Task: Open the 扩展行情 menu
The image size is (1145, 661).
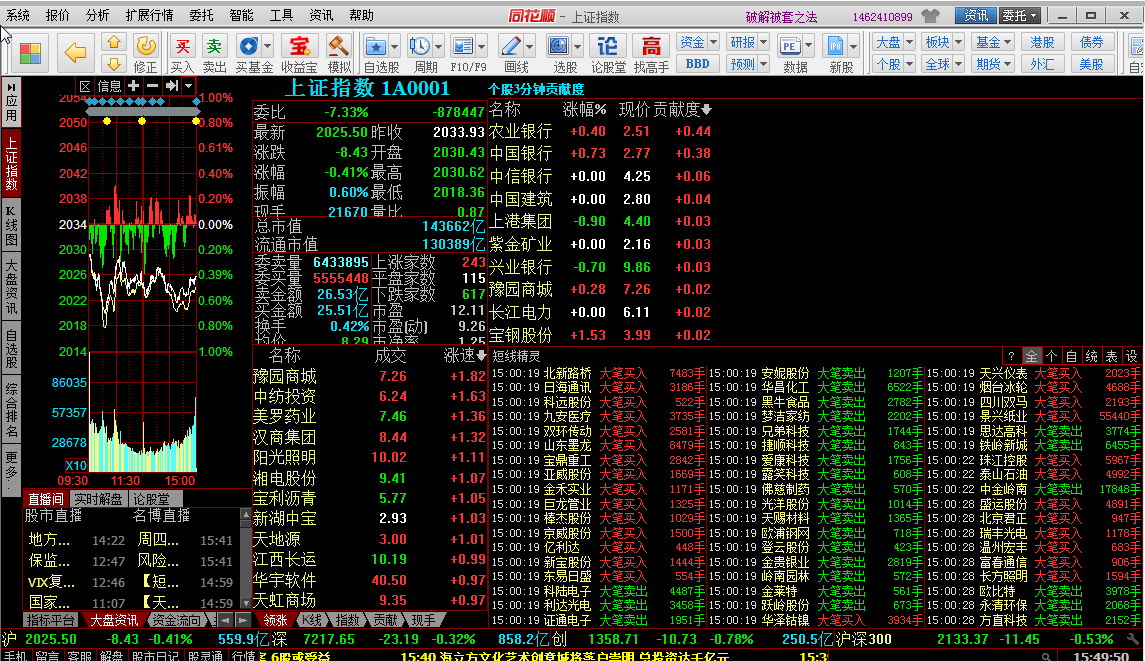Action: [x=149, y=16]
